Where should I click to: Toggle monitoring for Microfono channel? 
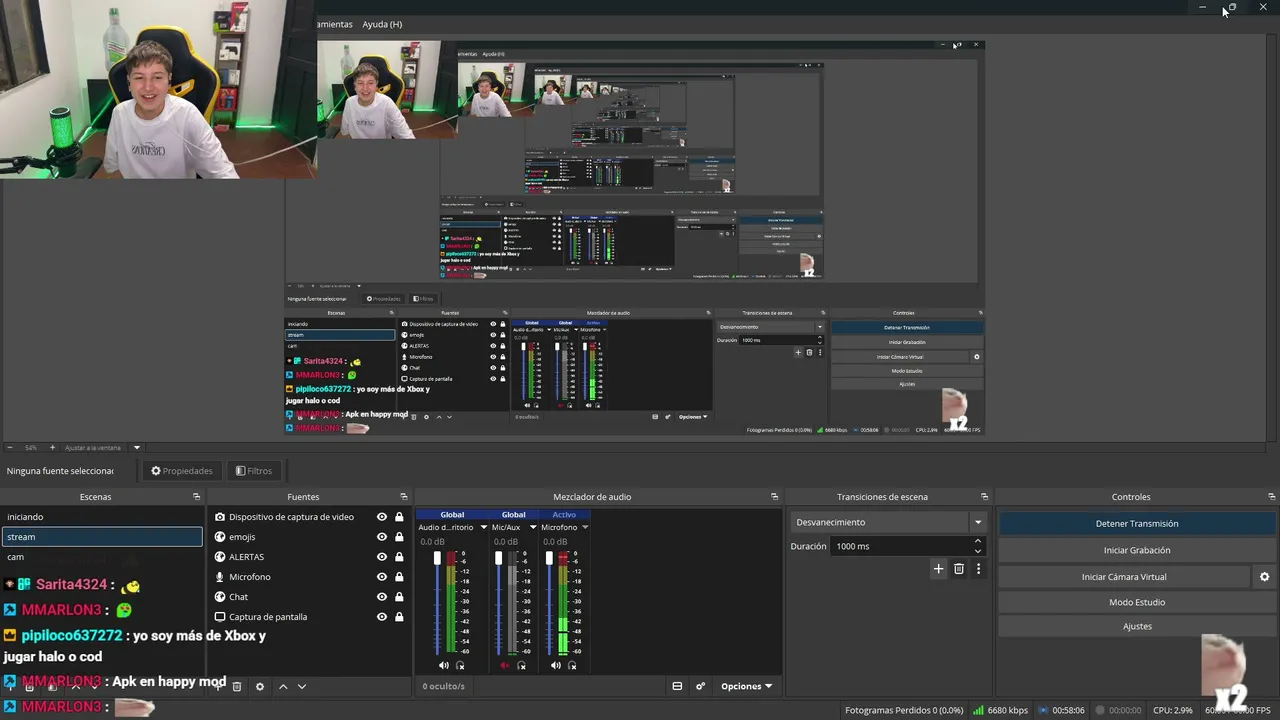point(571,665)
